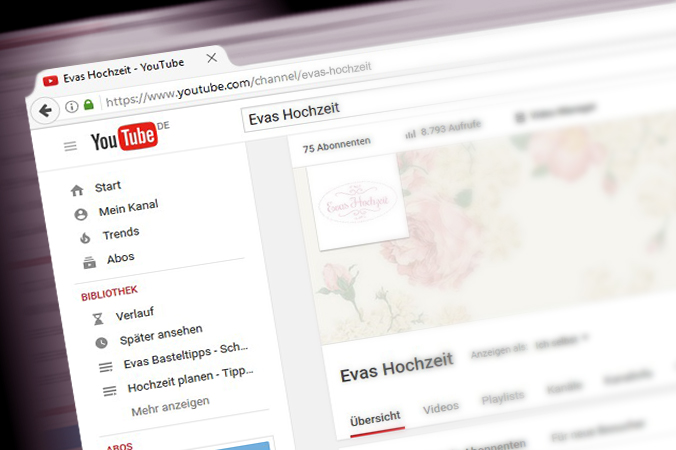Select the Übersicht tab
Screen dimensions: 676x450
point(376,419)
